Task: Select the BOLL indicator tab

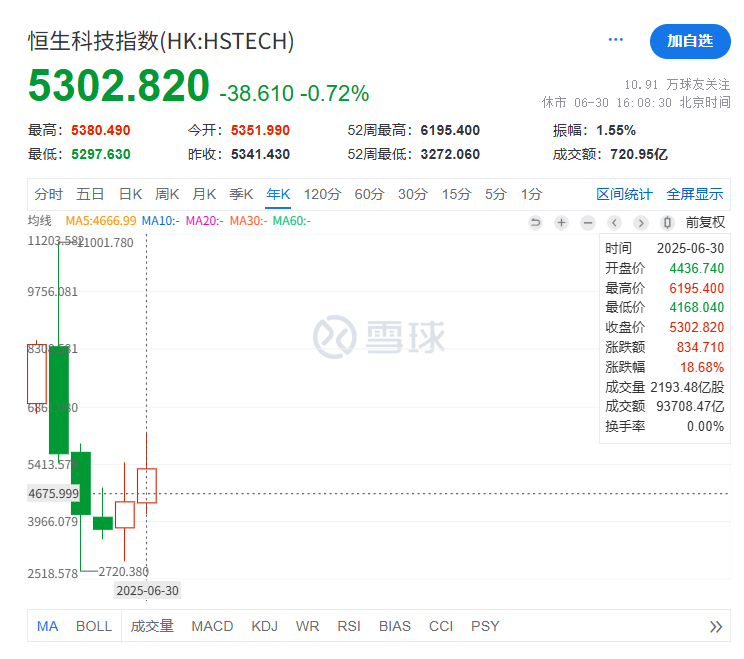Action: 94,626
